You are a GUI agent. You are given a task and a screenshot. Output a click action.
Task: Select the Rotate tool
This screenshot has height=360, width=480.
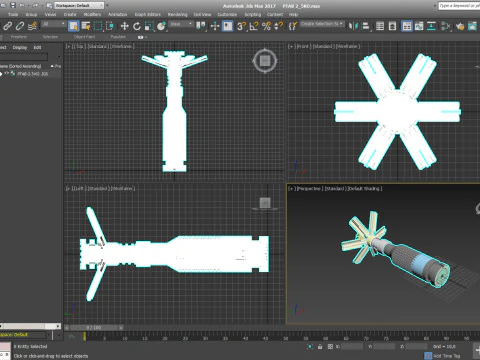point(137,26)
